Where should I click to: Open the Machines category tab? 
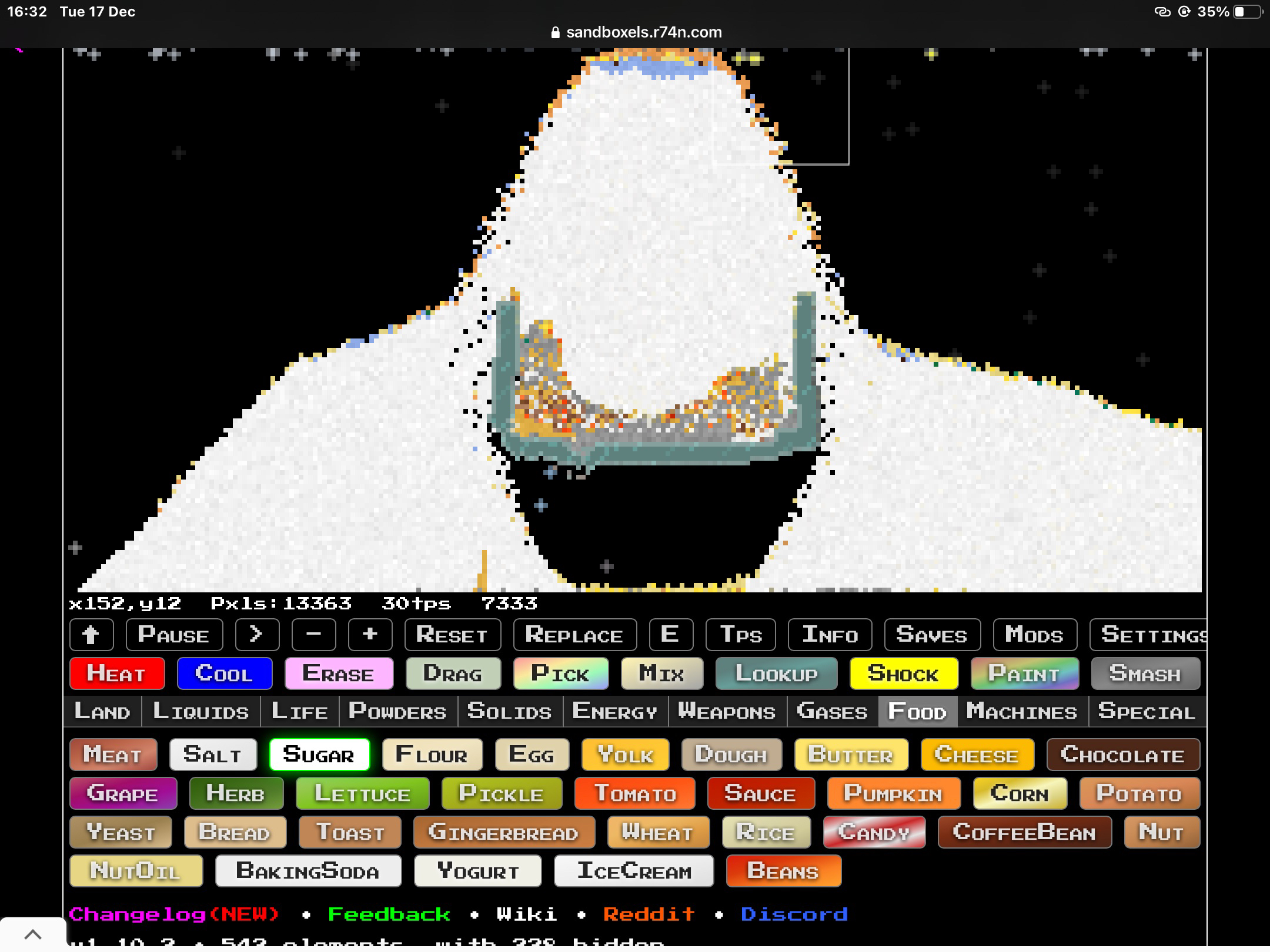(x=1022, y=712)
